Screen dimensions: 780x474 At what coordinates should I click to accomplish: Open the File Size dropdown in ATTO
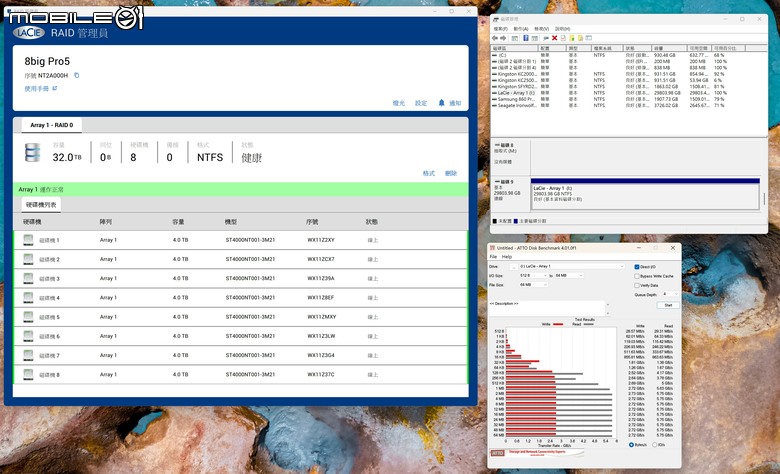533,285
